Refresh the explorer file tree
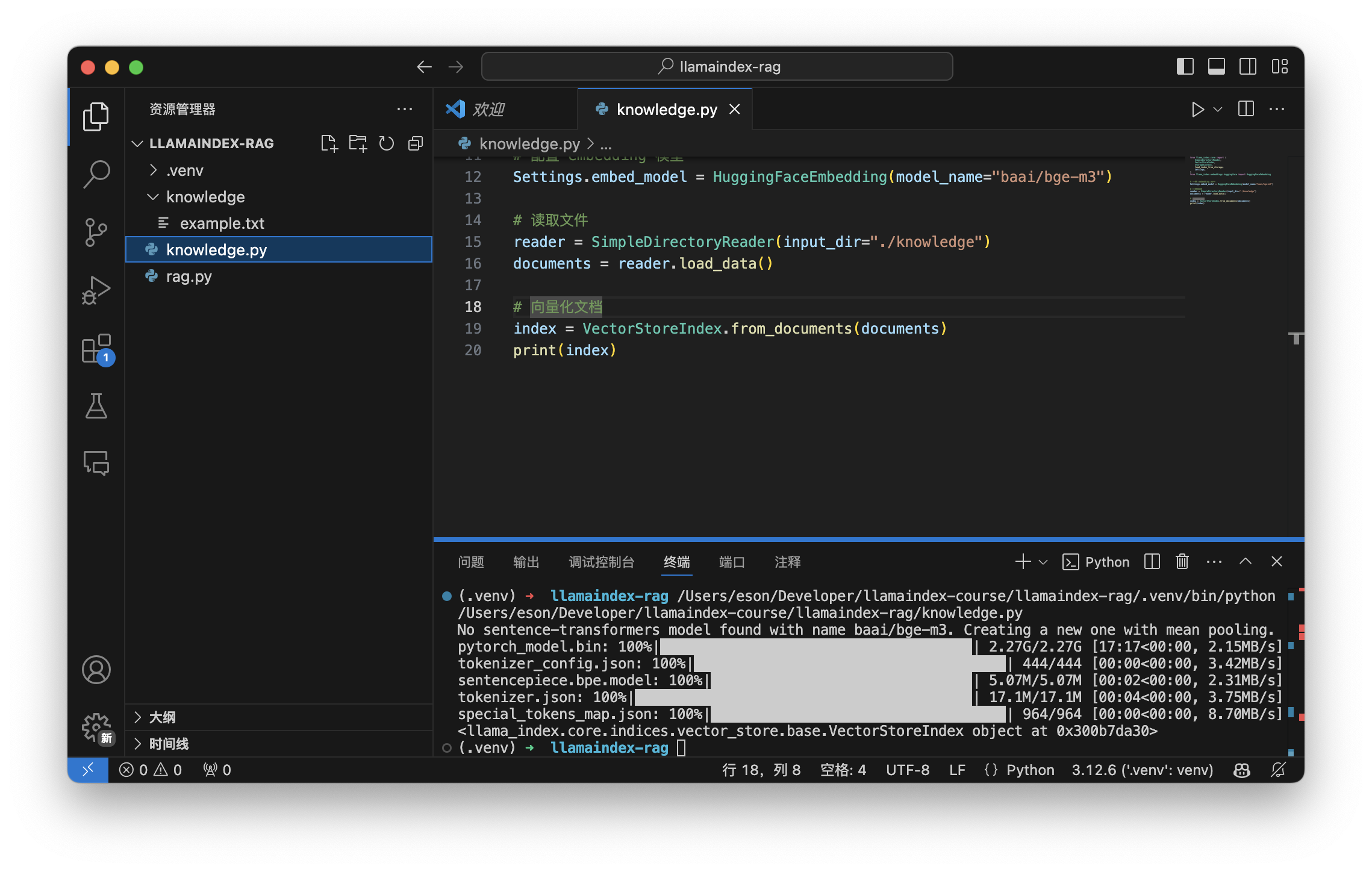The width and height of the screenshot is (1372, 872). [x=386, y=143]
